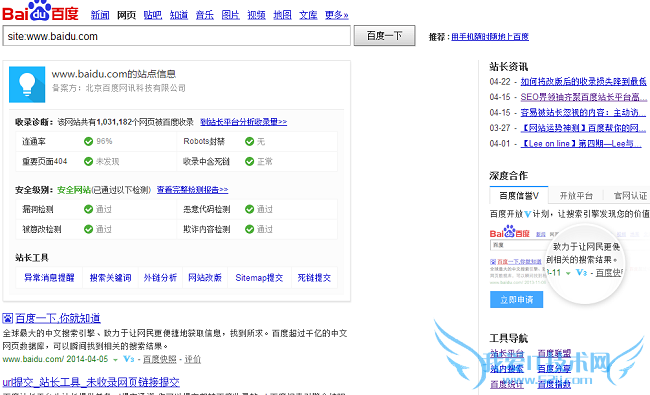Click the light bulb site info icon
The width and height of the screenshot is (650, 395).
(27, 85)
